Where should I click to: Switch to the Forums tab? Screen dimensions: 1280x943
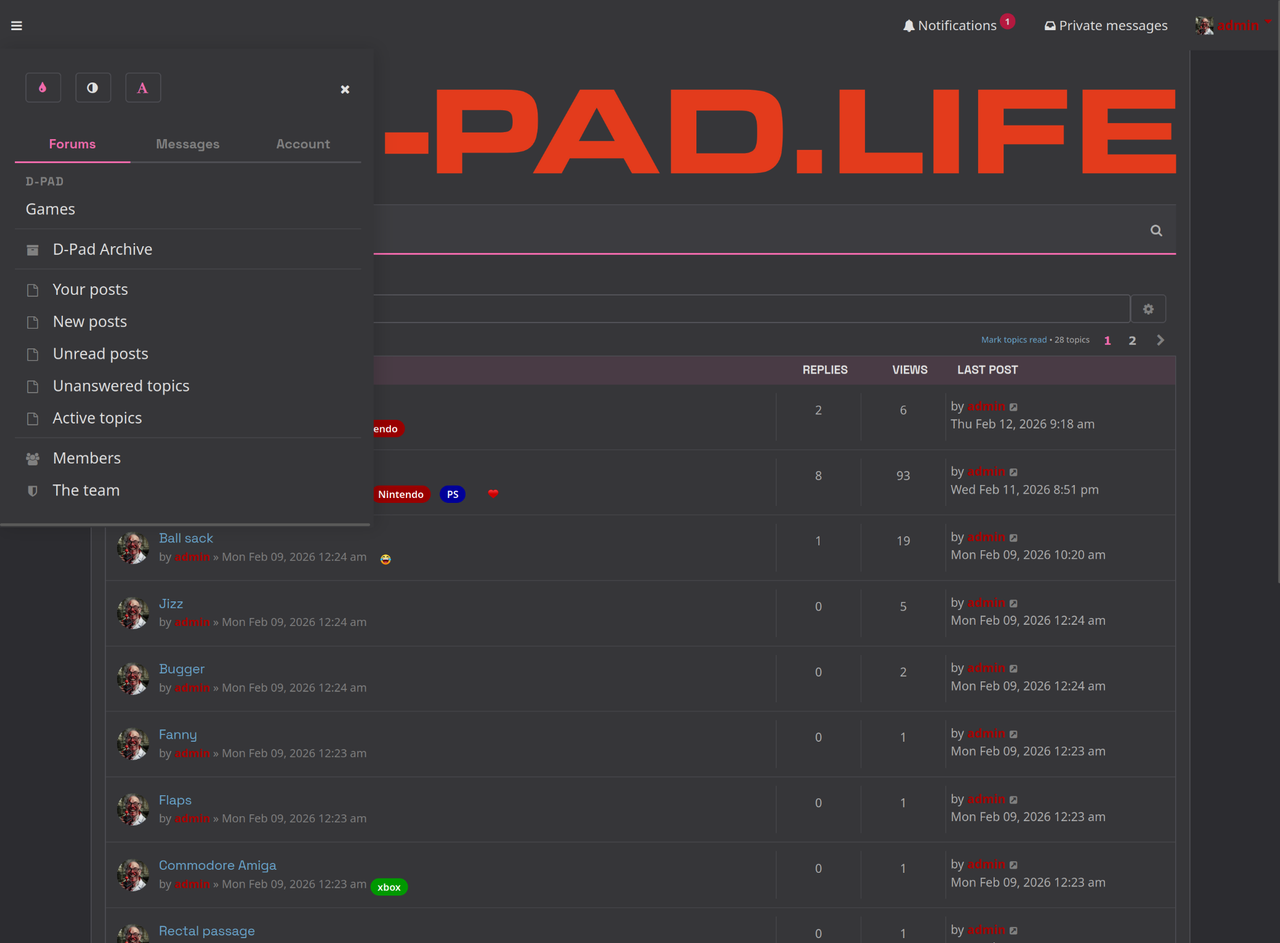(72, 144)
